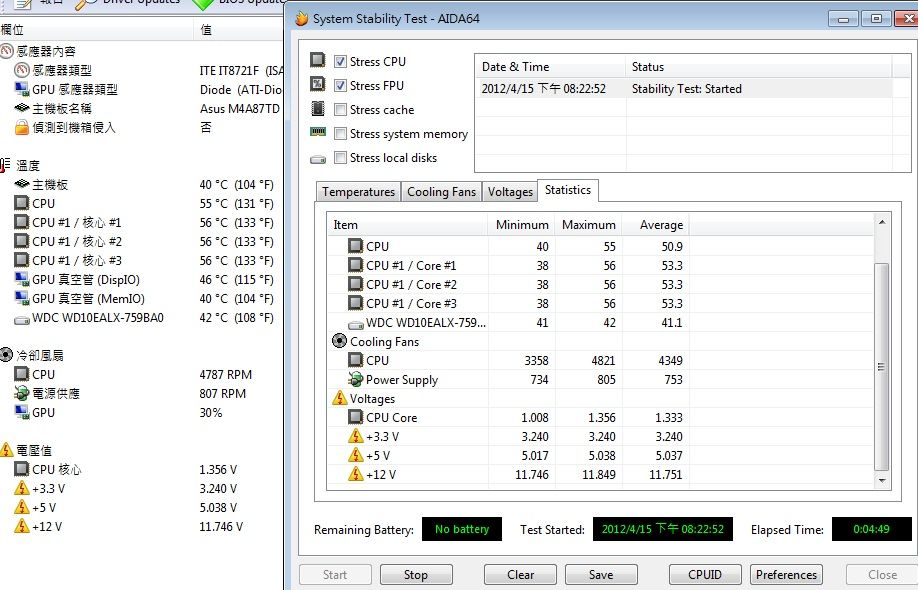The image size is (918, 590).
Task: Click the GPU 真空管 (DispIO) monitor icon
Action: (22, 279)
